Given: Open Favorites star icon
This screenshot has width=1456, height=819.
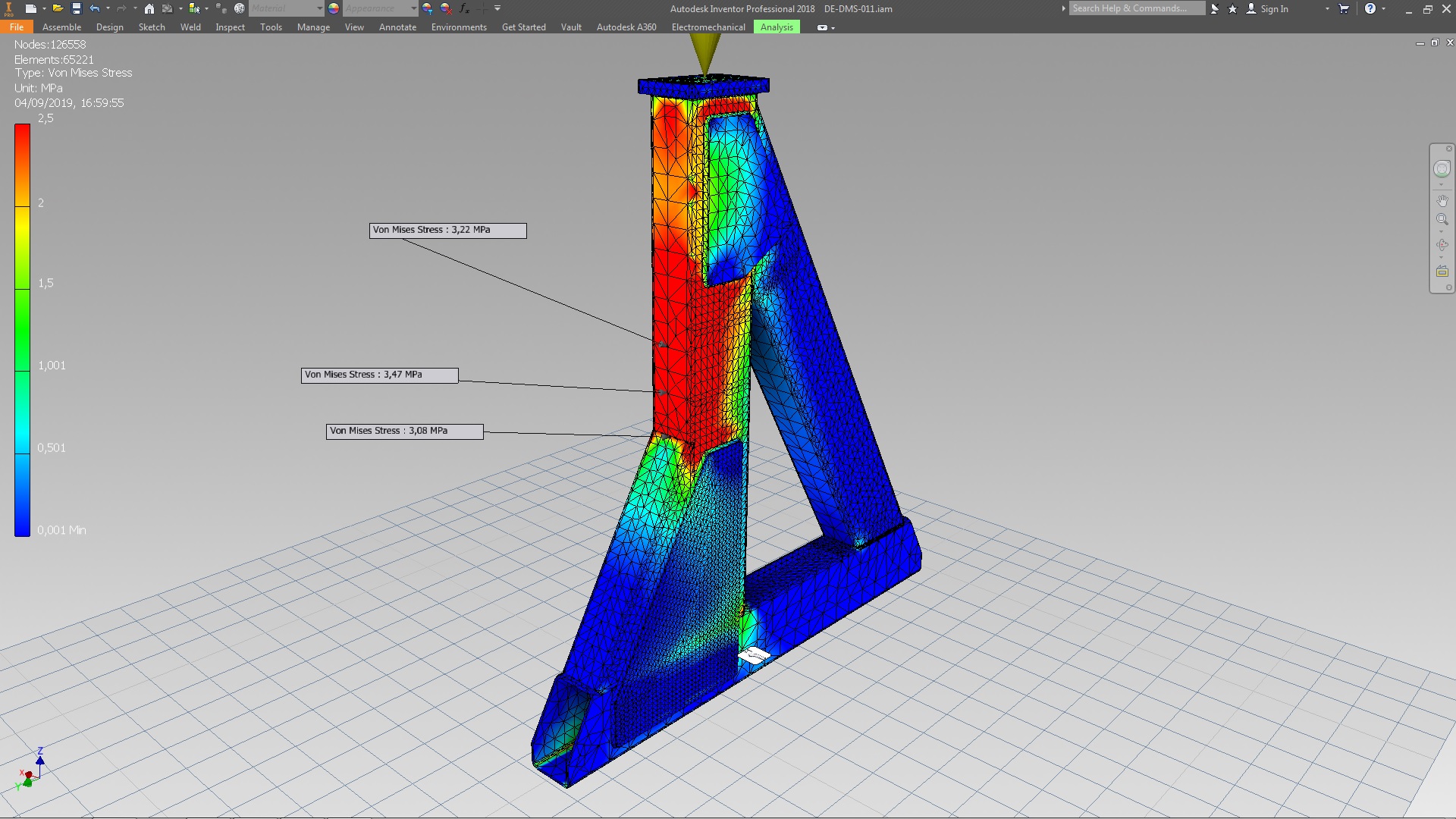Looking at the screenshot, I should coord(1232,8).
